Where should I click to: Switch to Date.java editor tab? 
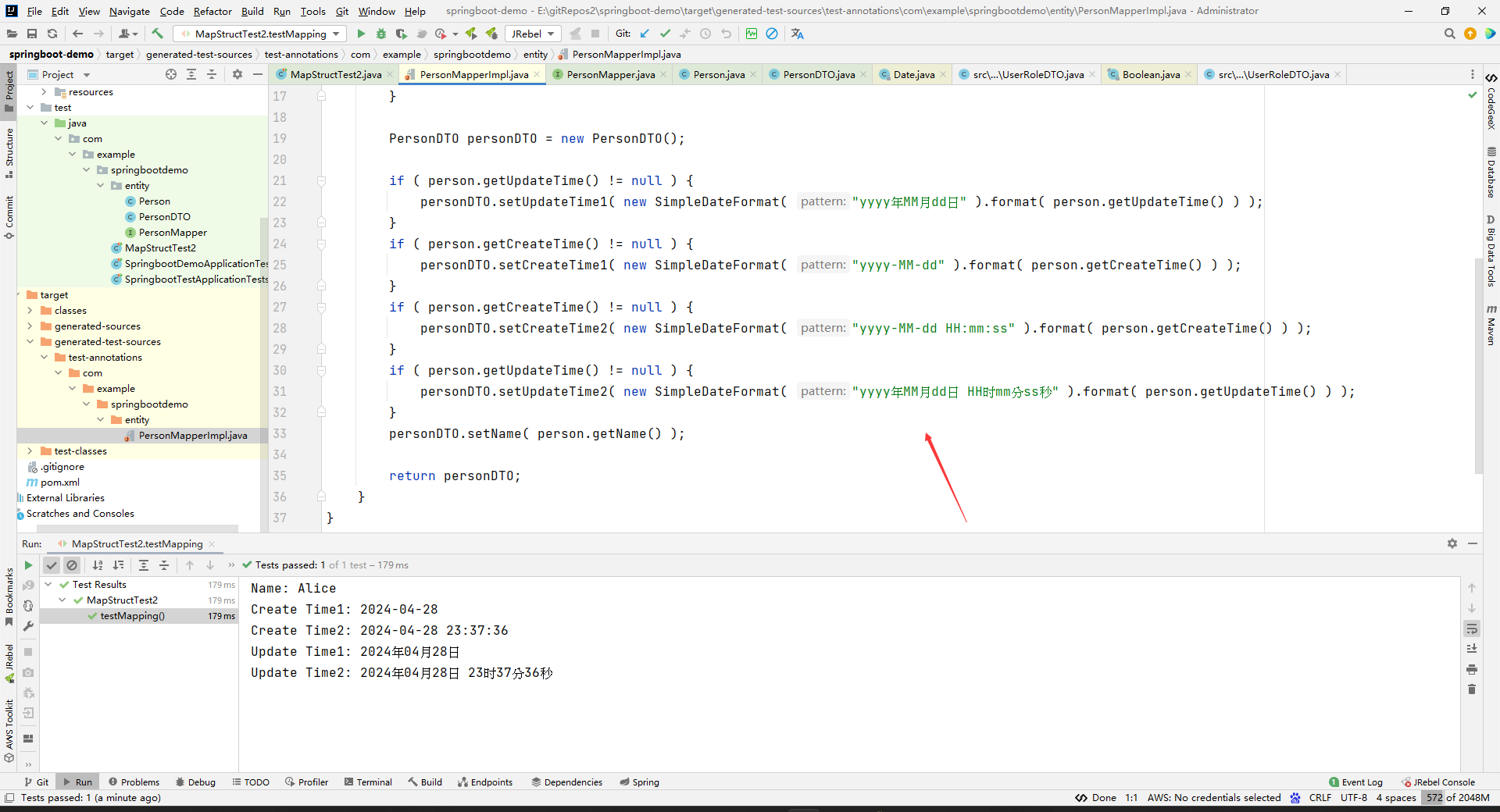pos(913,74)
